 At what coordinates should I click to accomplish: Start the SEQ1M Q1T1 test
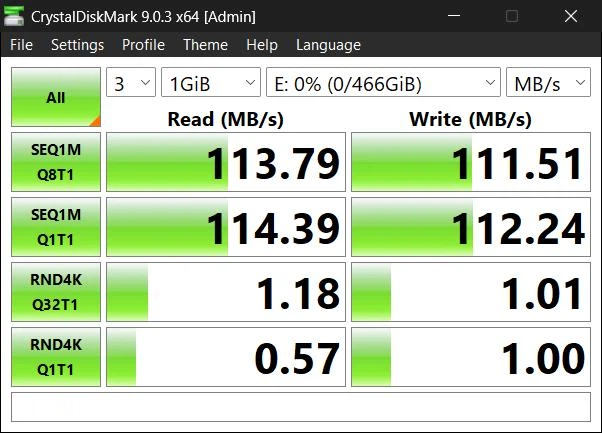56,227
